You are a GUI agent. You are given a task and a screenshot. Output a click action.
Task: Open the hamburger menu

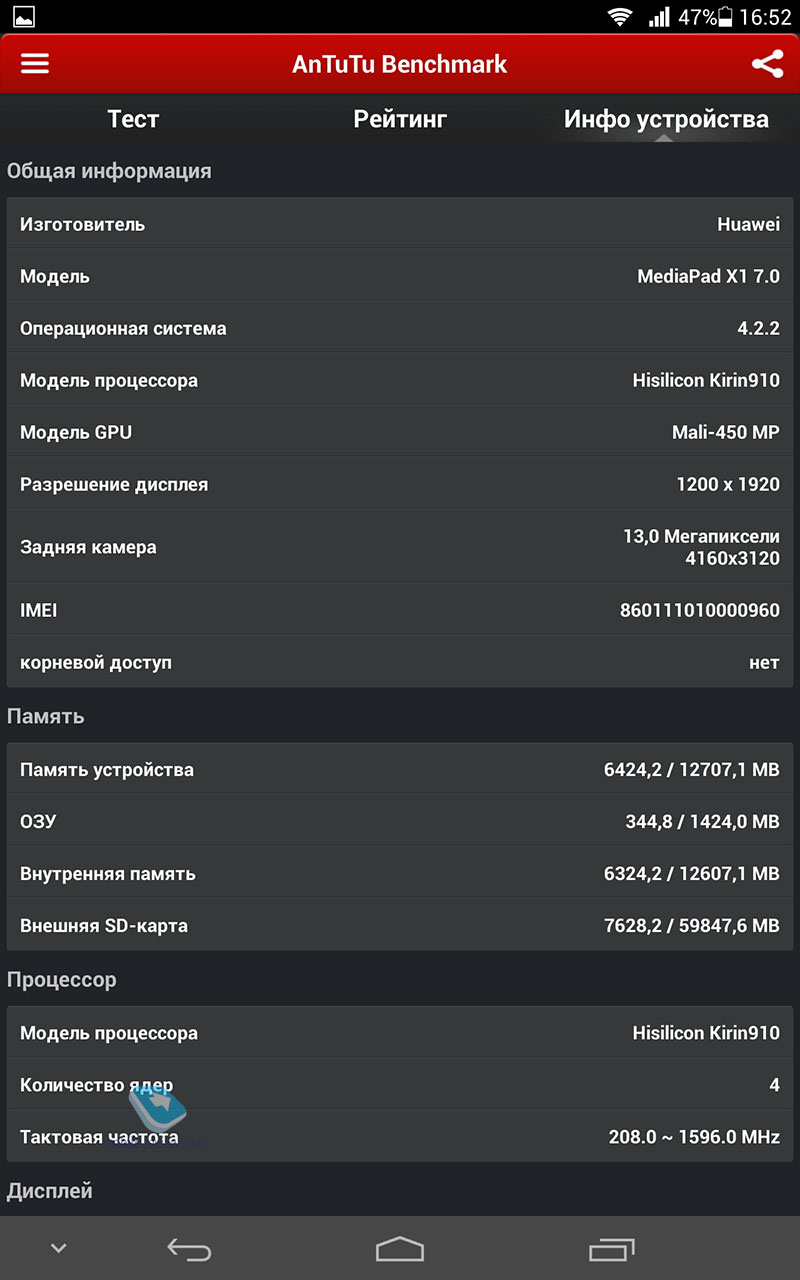tap(35, 64)
